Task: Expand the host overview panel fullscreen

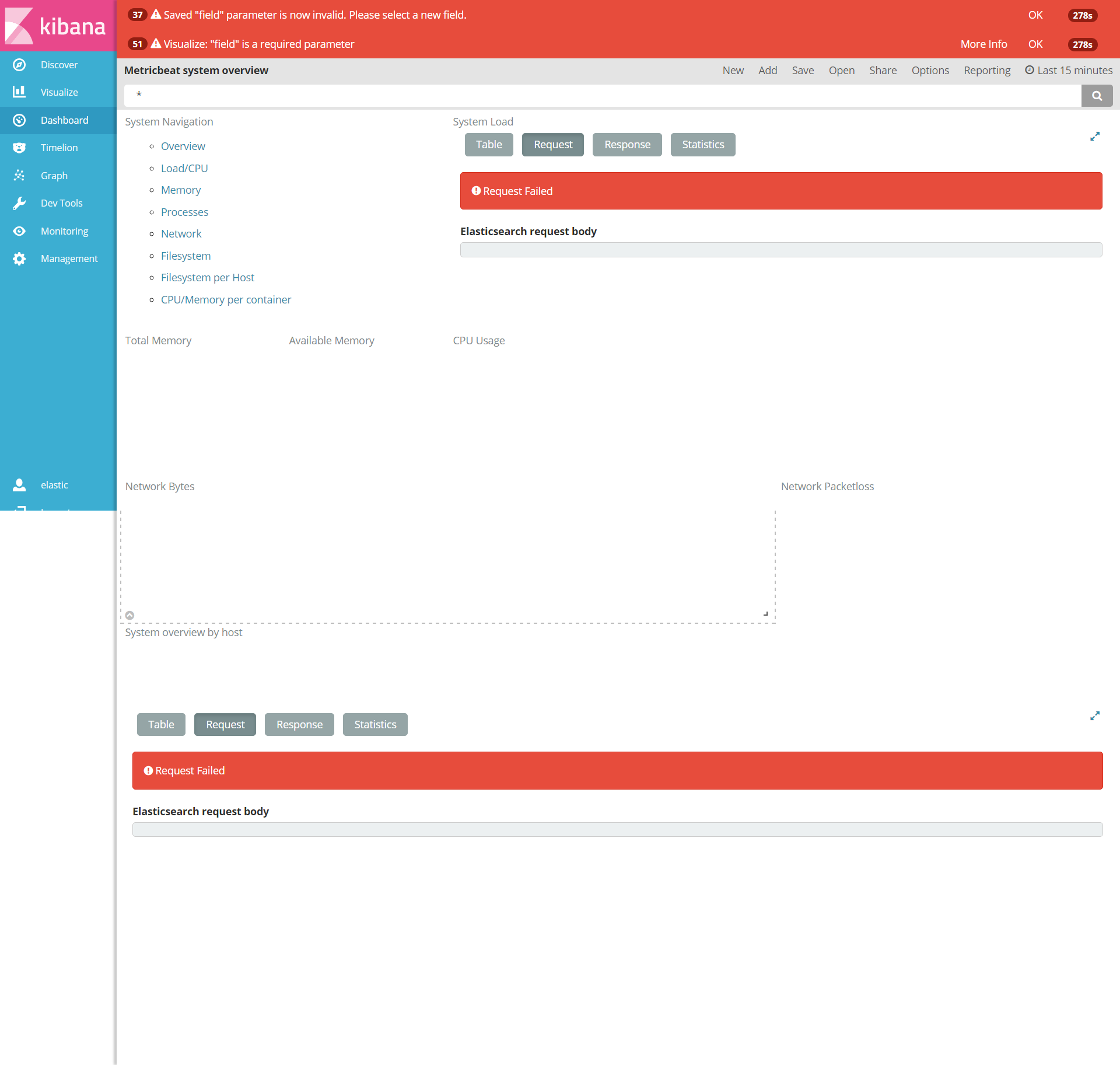Action: (1095, 716)
